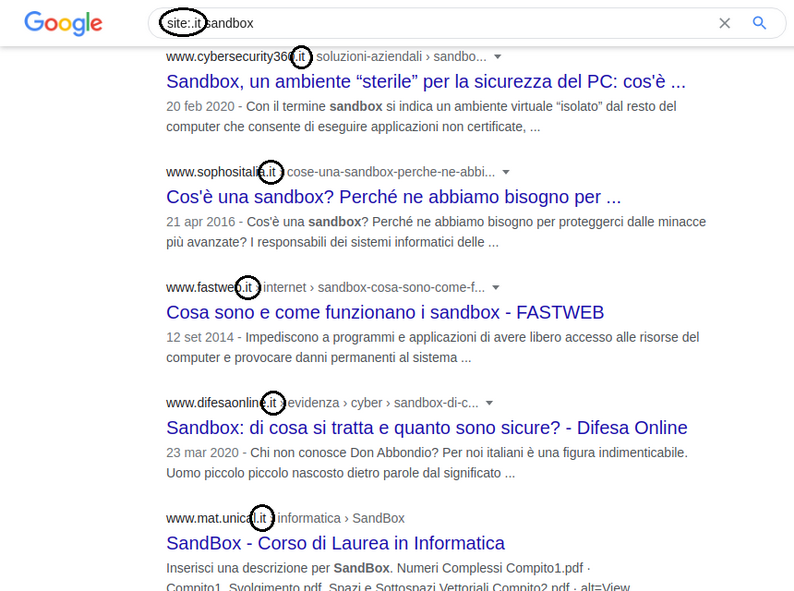Click the www.cybersecurity360.it URL breadcrumb

click(x=326, y=57)
